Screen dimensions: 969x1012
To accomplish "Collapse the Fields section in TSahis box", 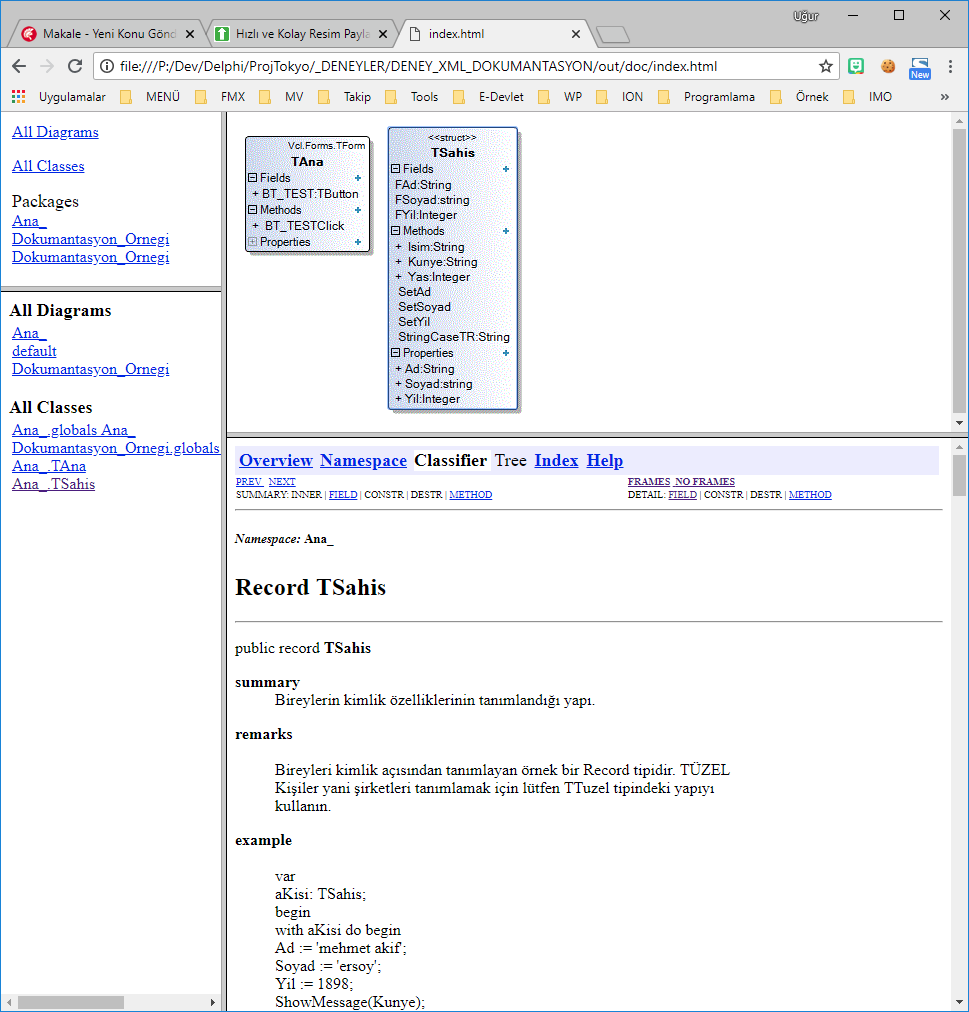I will click(396, 169).
